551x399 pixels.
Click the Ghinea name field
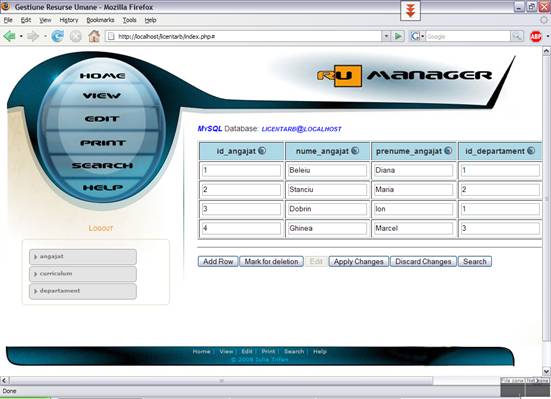327,229
